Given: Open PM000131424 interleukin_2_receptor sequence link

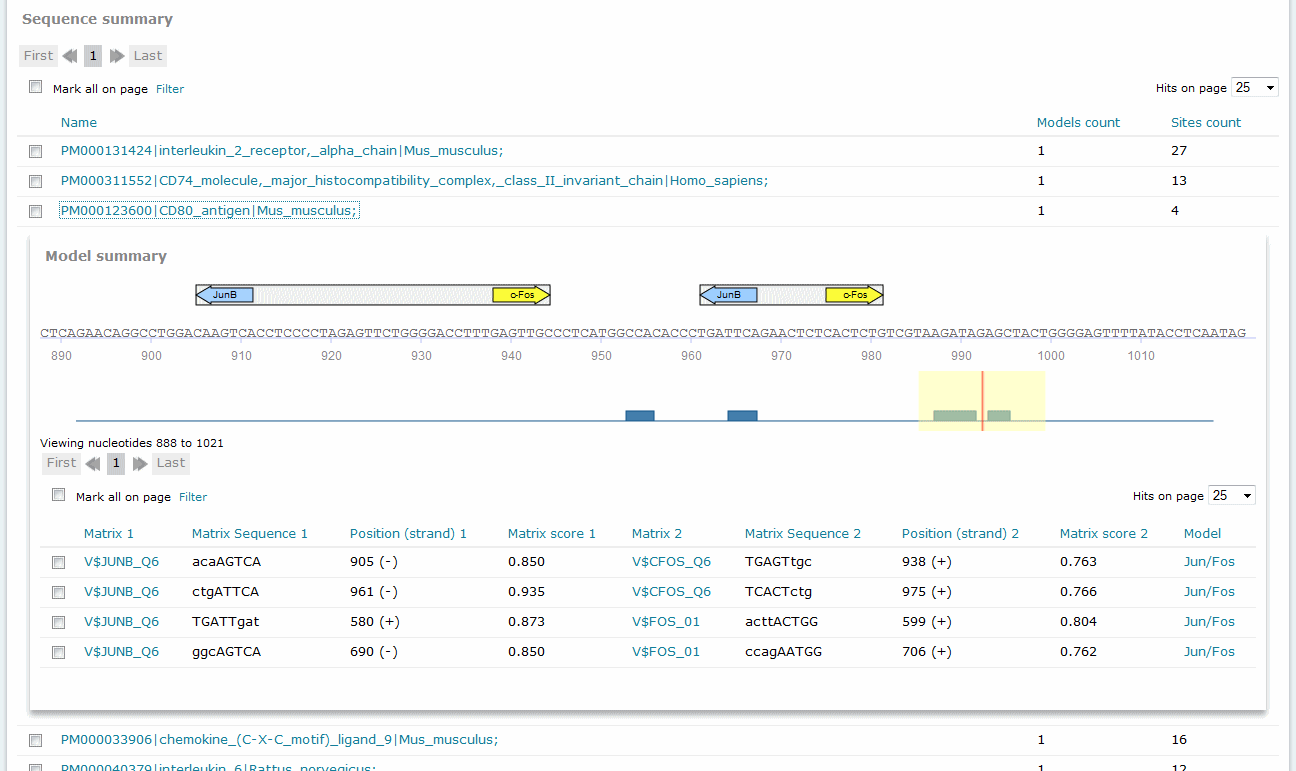Looking at the screenshot, I should point(282,151).
